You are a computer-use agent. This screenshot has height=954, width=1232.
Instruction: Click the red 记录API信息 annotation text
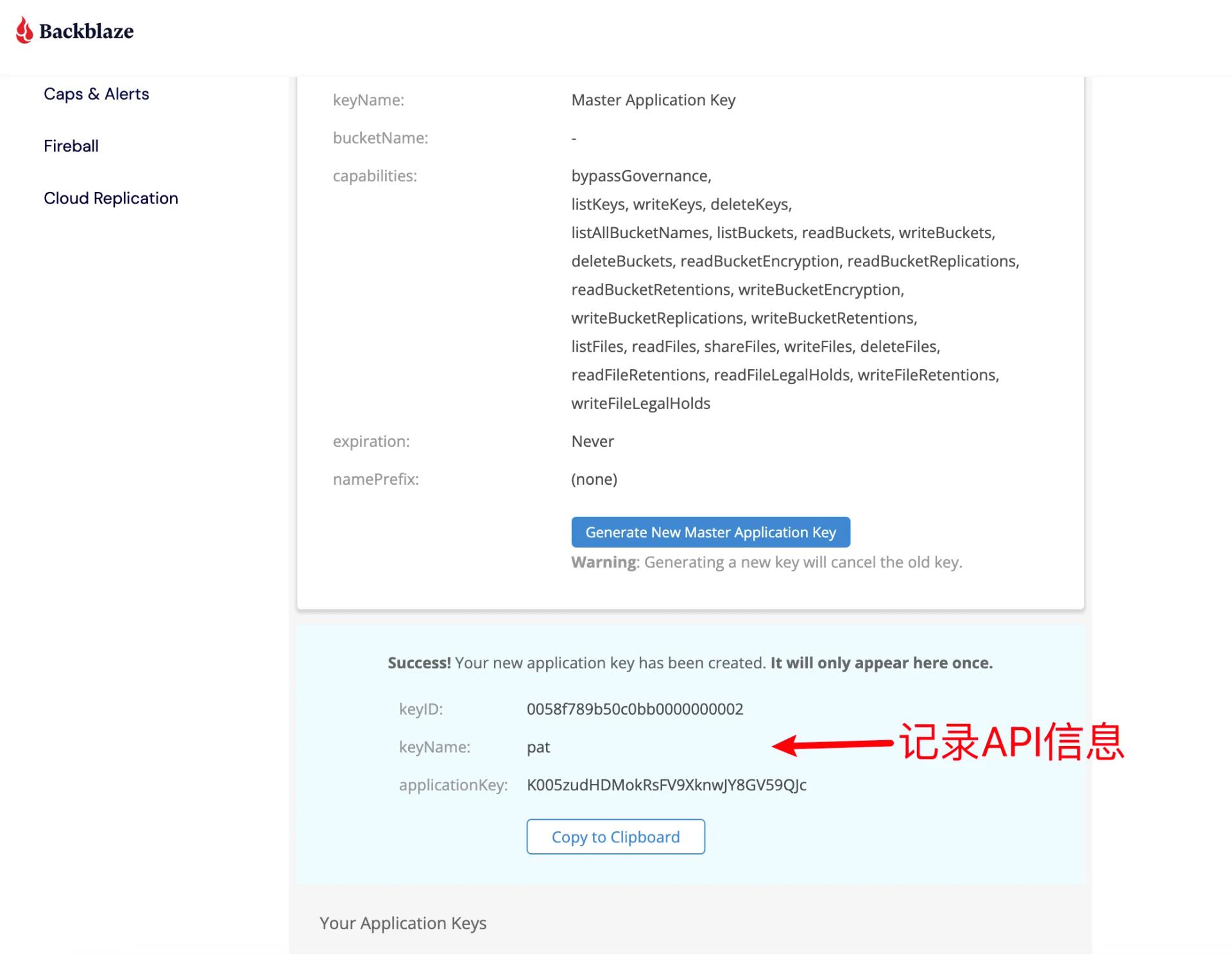(1011, 742)
